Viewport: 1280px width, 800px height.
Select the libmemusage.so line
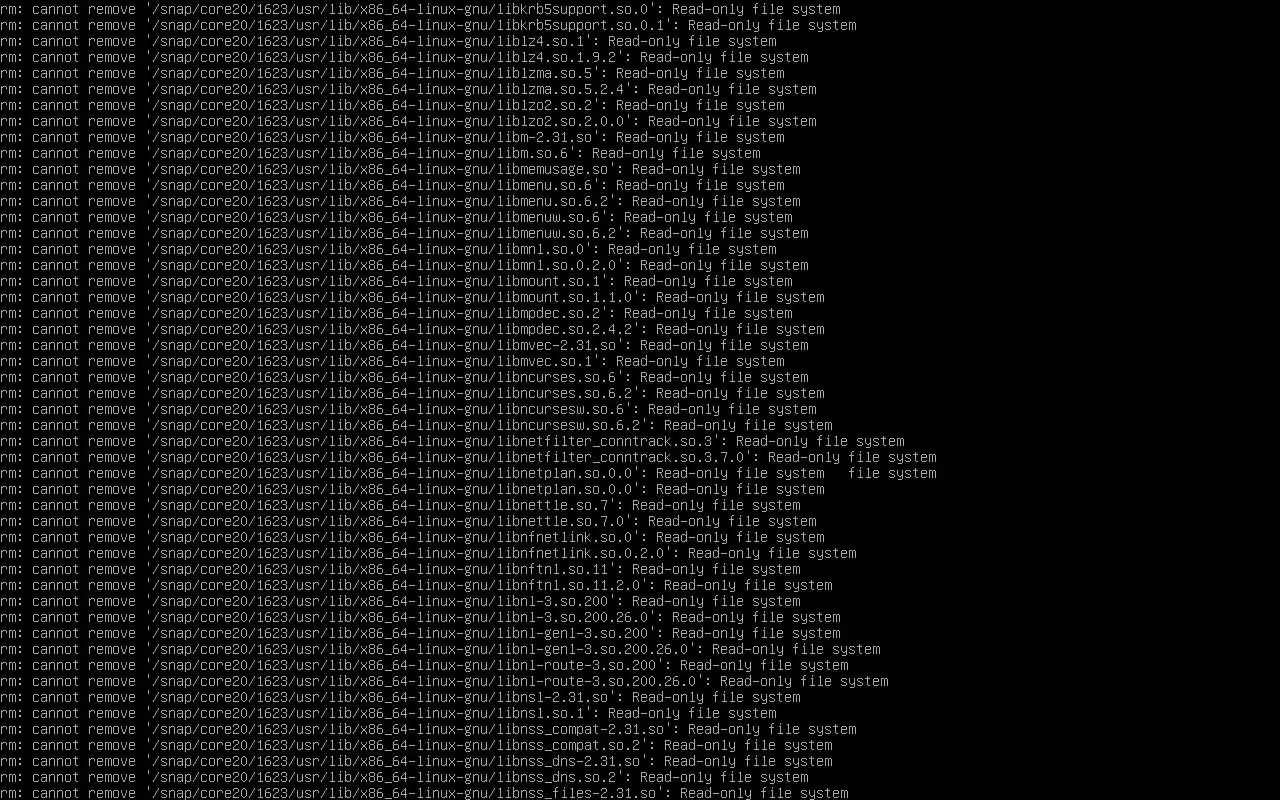click(x=400, y=169)
